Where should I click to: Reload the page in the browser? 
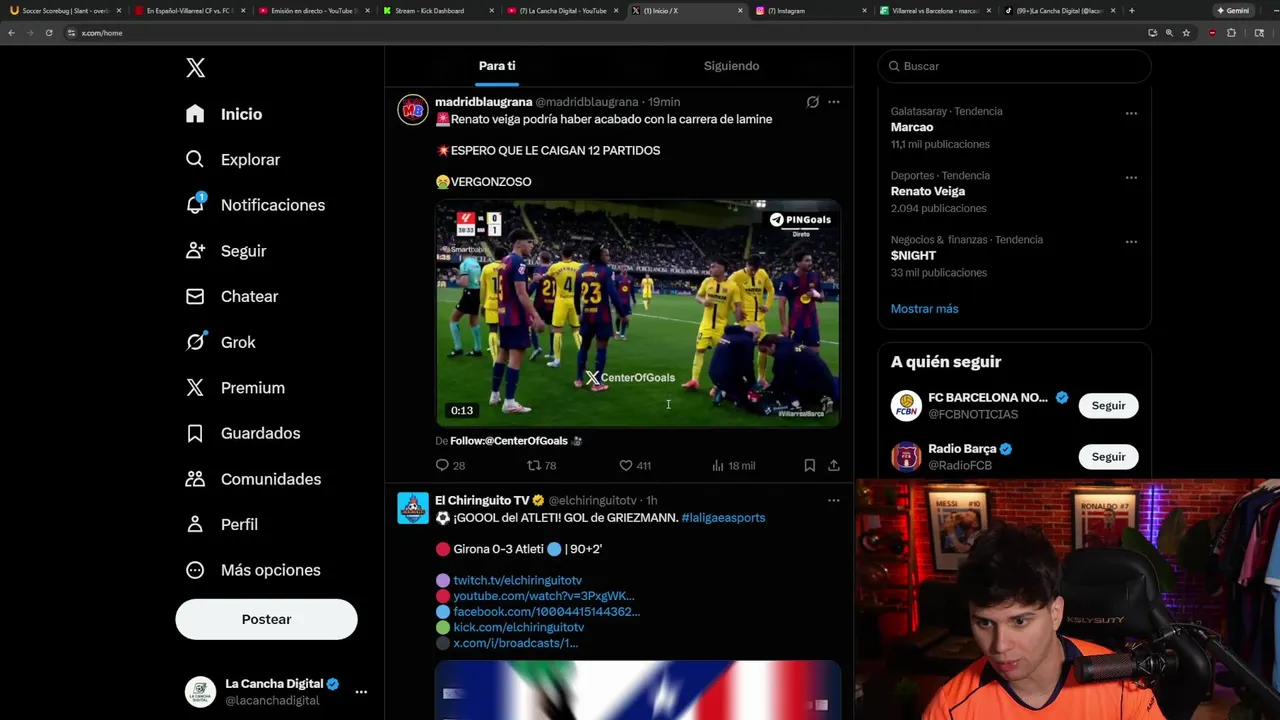tap(48, 33)
